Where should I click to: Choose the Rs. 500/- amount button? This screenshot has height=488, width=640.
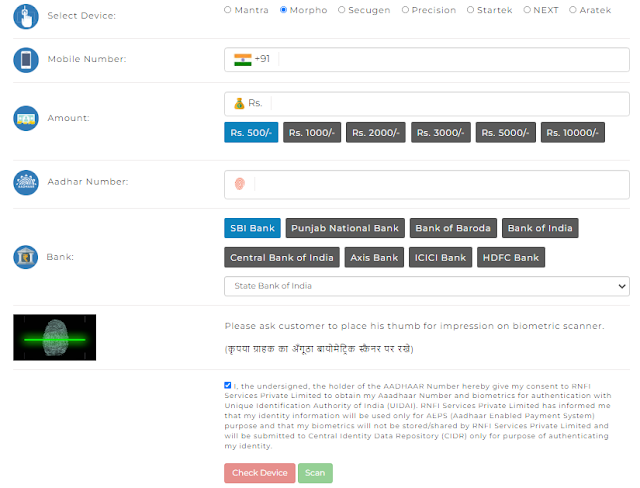tap(251, 132)
